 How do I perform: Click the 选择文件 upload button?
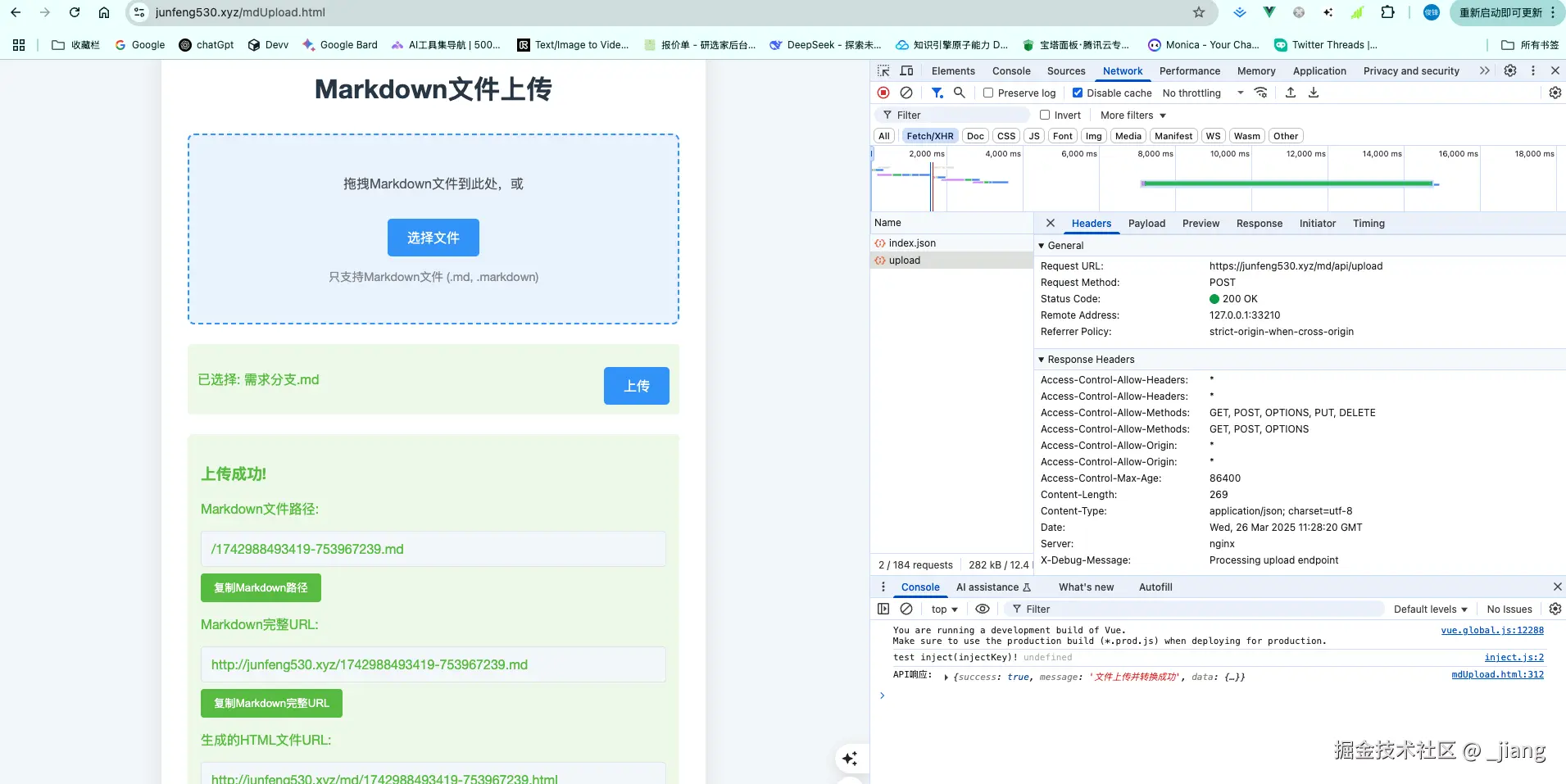[433, 237]
